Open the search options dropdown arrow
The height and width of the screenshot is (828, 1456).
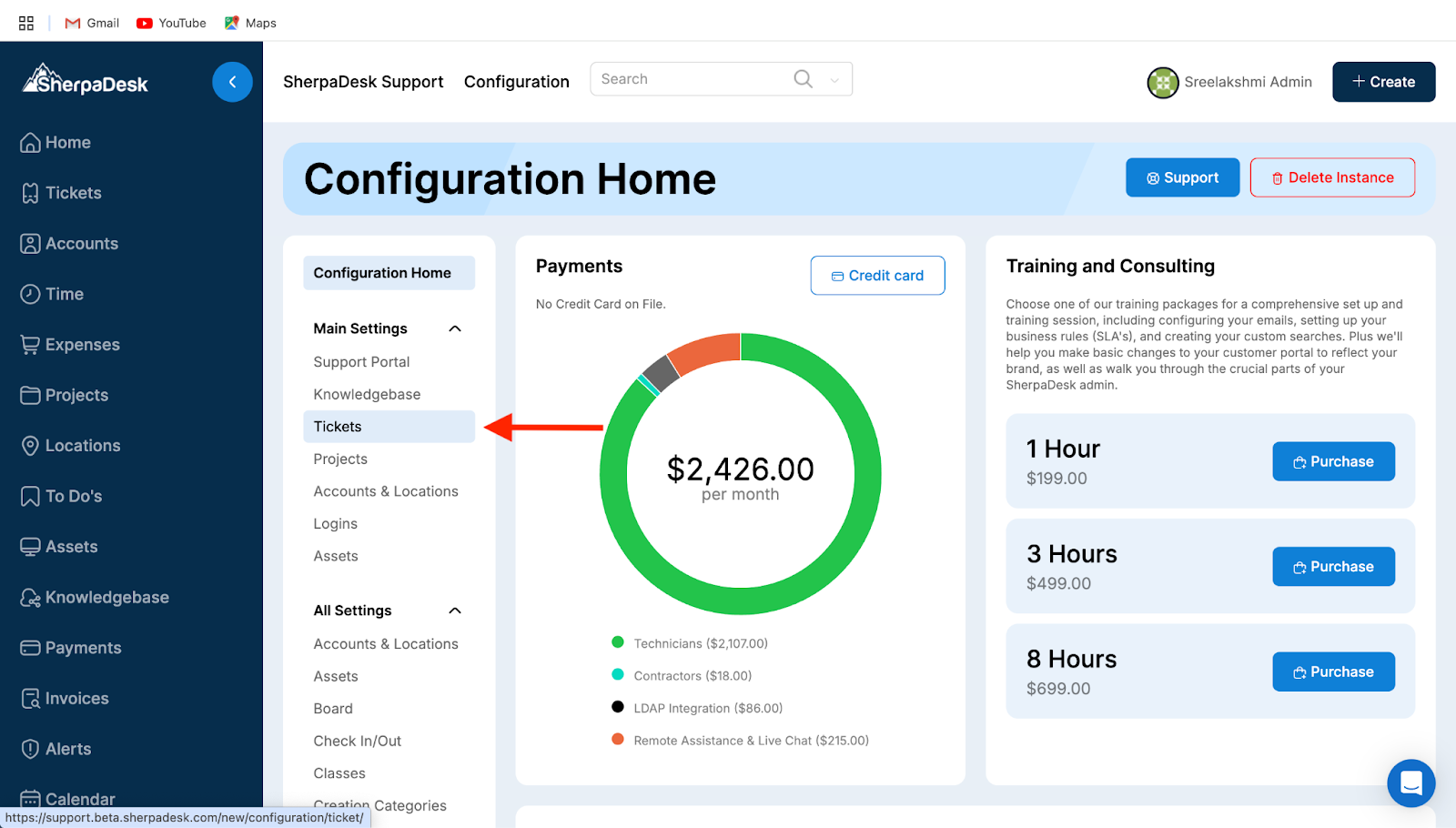pos(834,80)
